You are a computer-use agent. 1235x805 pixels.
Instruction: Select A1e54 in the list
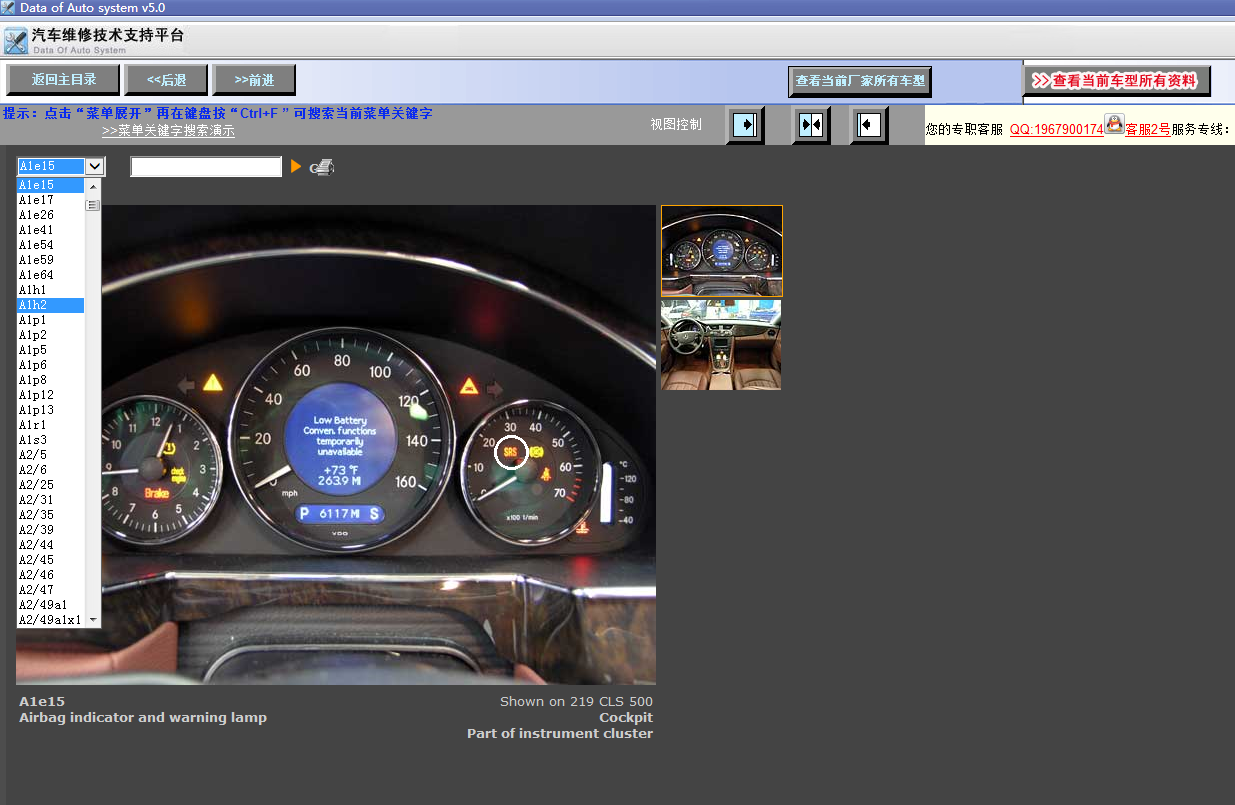tap(51, 245)
